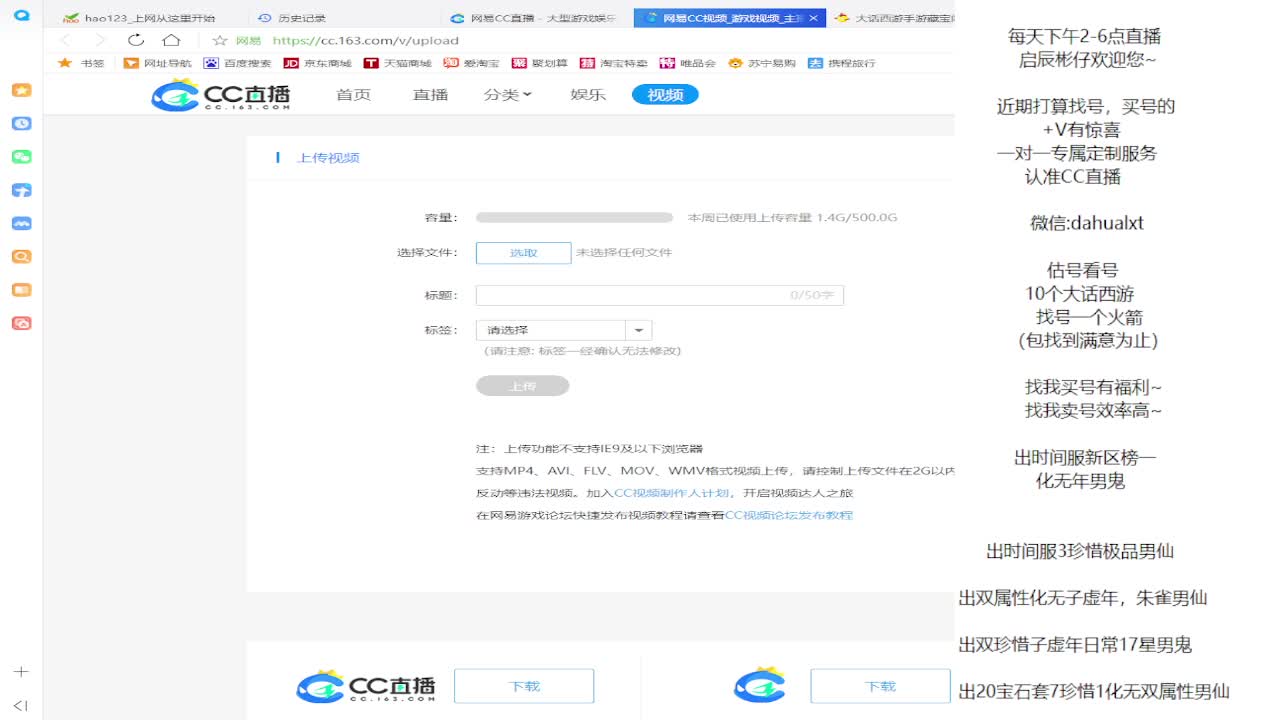Viewport: 1280px width, 720px height.
Task: Click the 上传视频 section heading
Action: click(329, 158)
